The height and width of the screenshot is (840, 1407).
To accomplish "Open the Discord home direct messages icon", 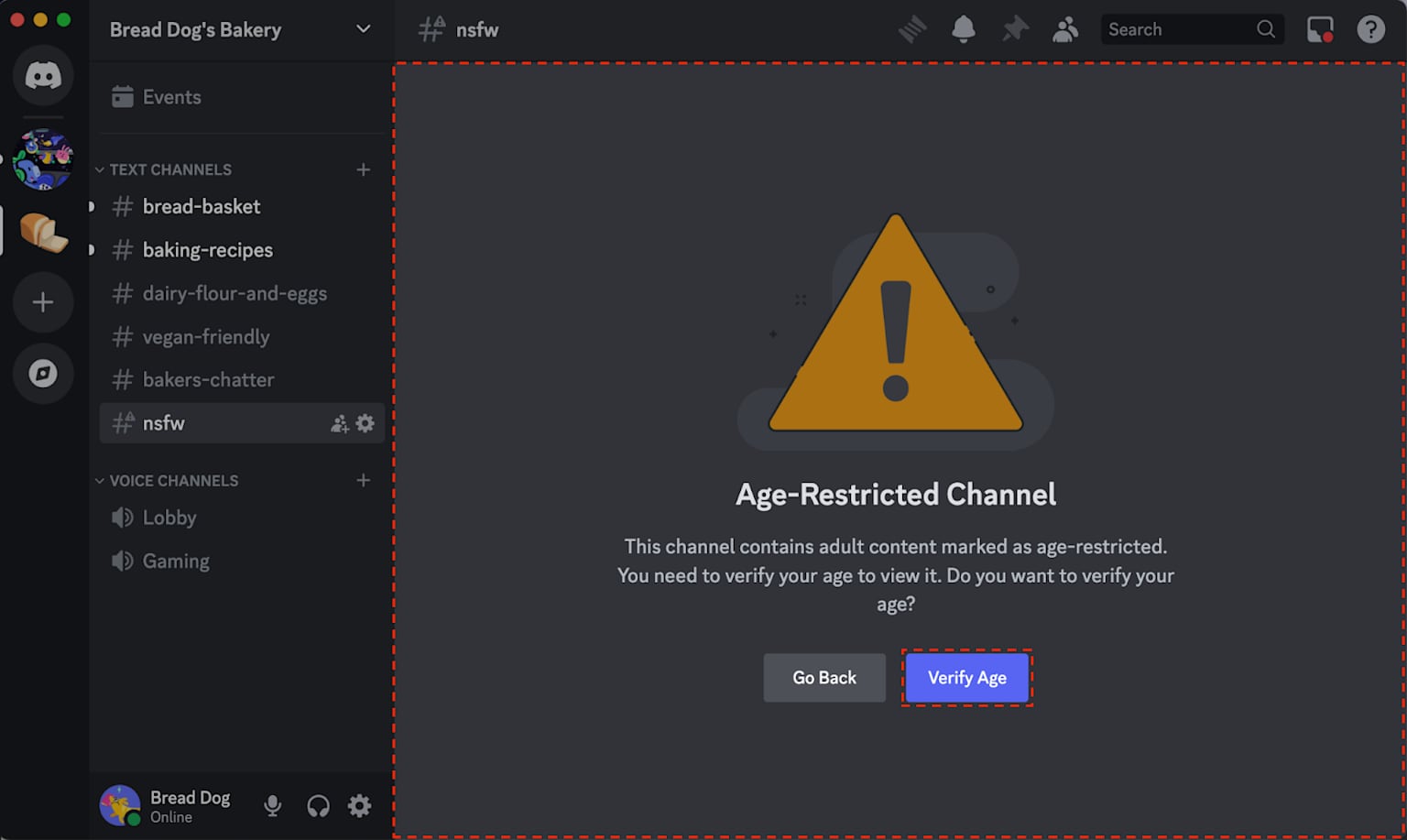I will tap(43, 76).
